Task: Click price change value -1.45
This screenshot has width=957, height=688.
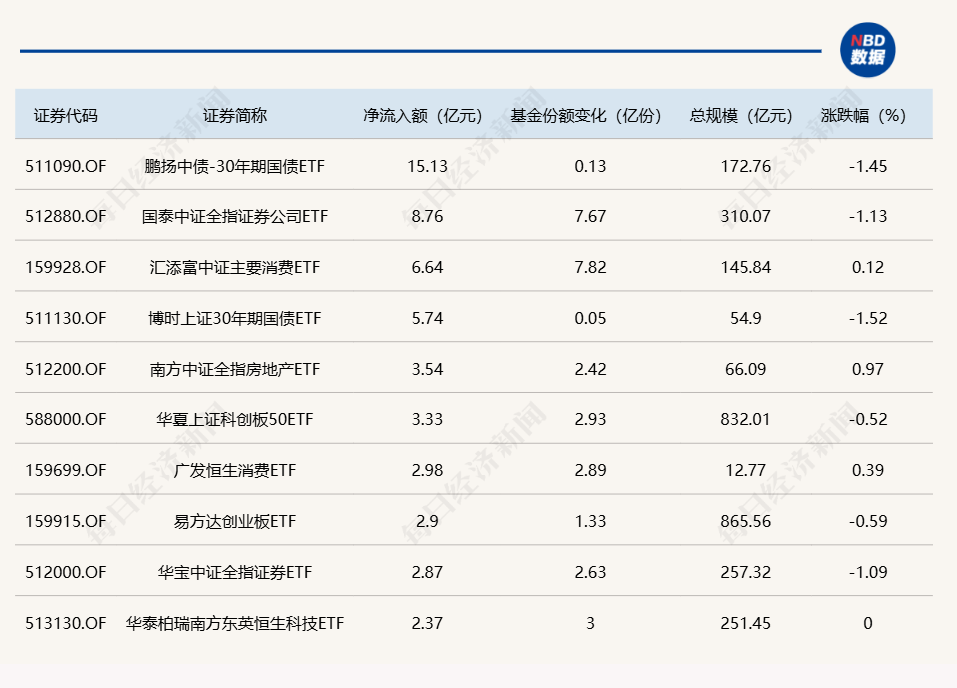Action: click(868, 166)
